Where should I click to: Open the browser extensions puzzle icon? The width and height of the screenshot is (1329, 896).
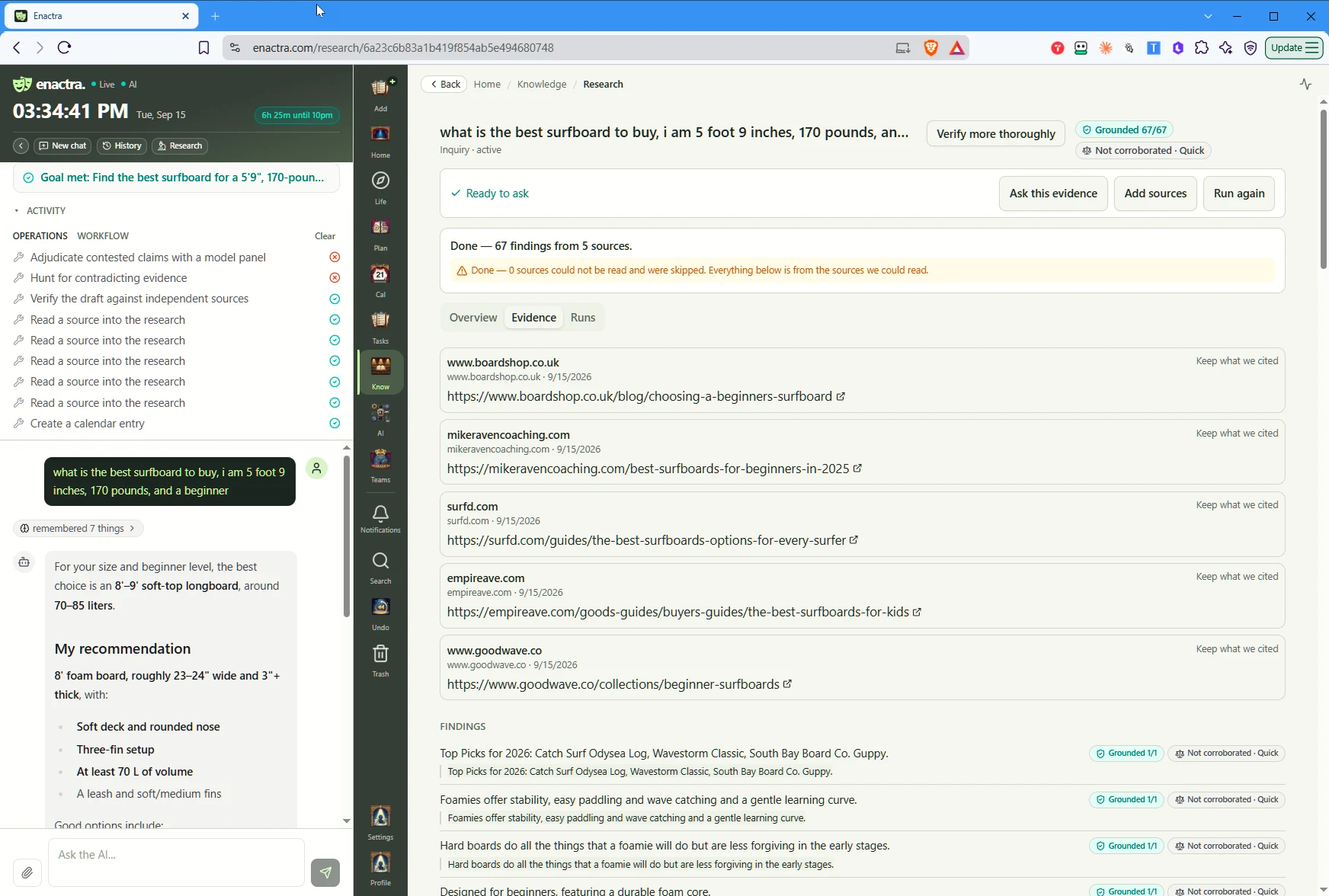click(x=1202, y=48)
